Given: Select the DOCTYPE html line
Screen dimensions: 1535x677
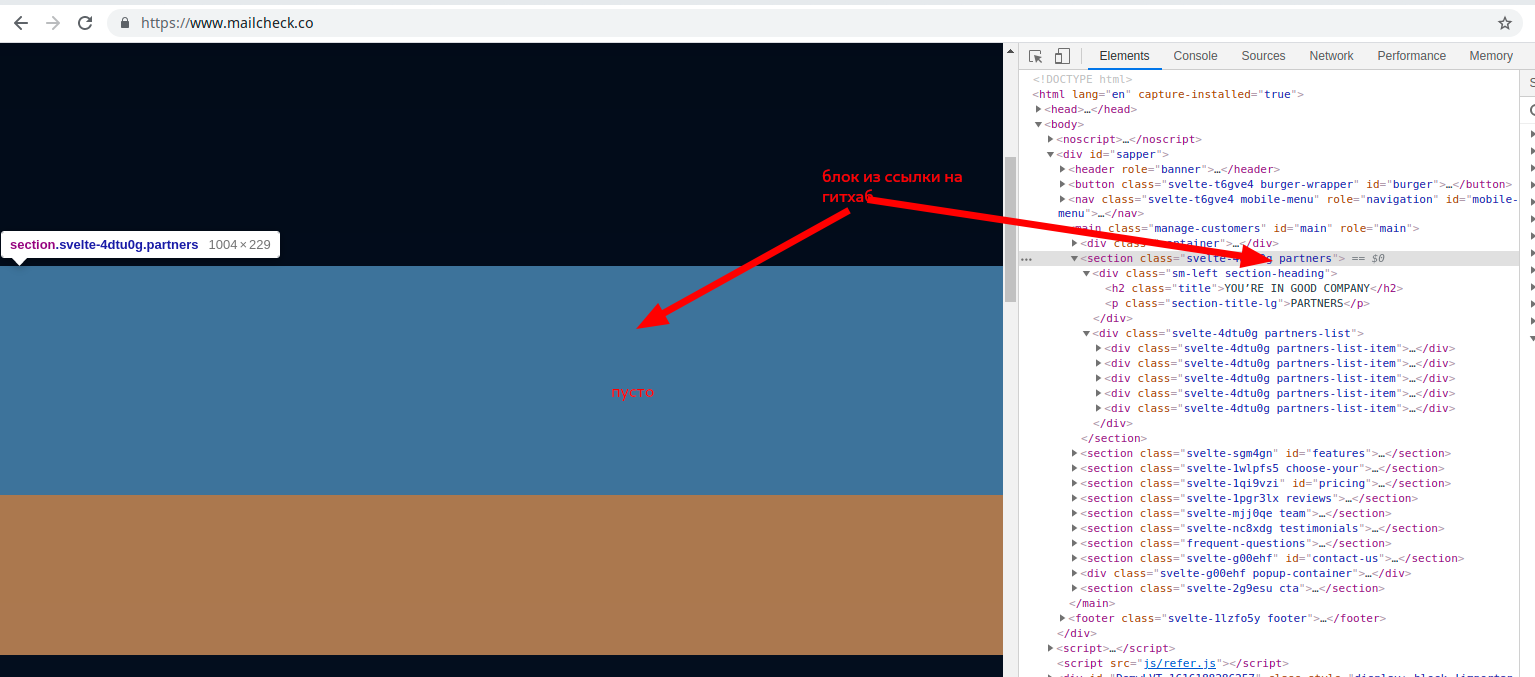Looking at the screenshot, I should click(x=1083, y=79).
